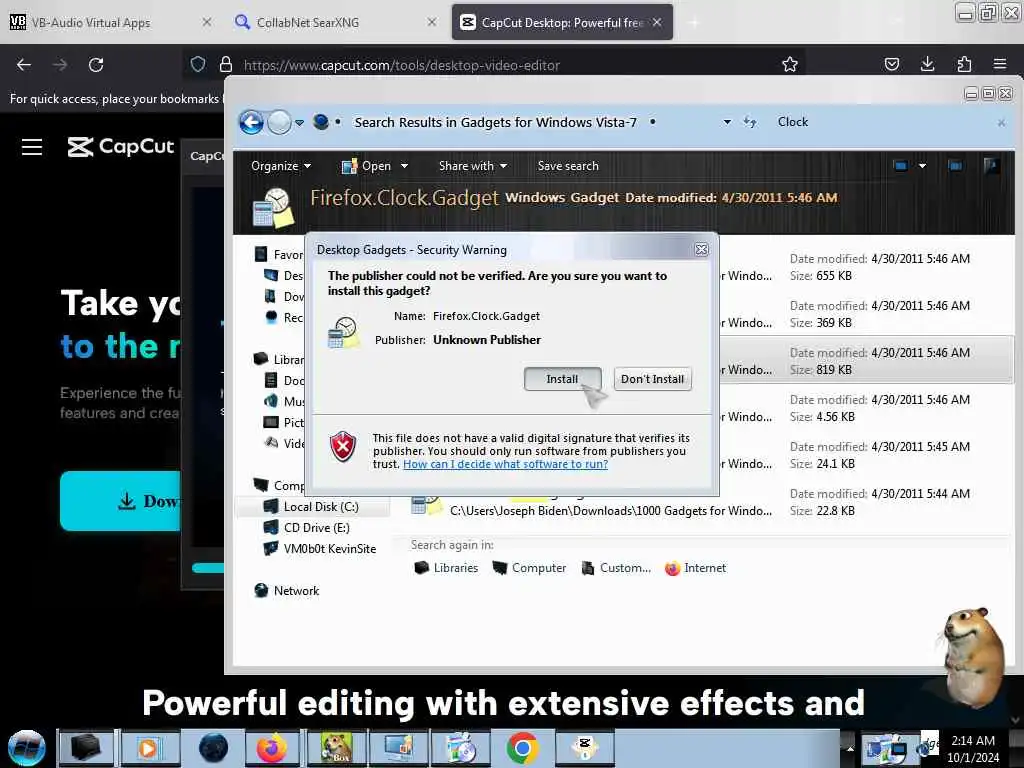Click the Explorer refresh icon
The height and width of the screenshot is (768, 1024).
[x=750, y=122]
